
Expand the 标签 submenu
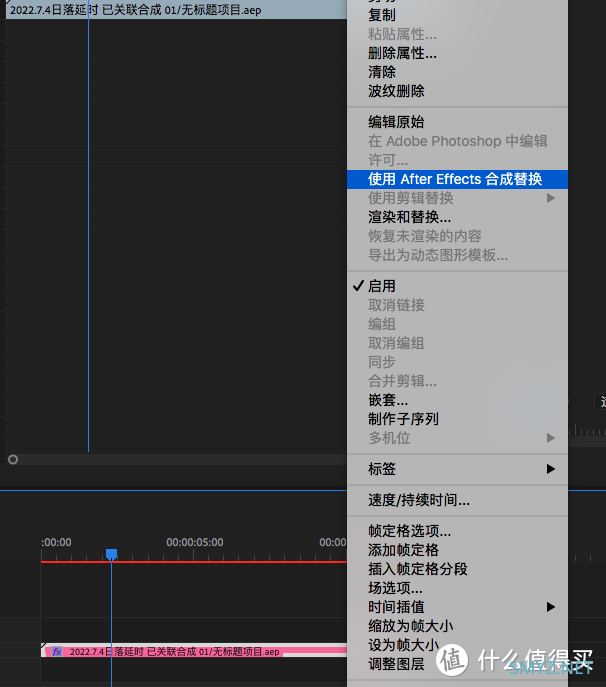click(457, 469)
